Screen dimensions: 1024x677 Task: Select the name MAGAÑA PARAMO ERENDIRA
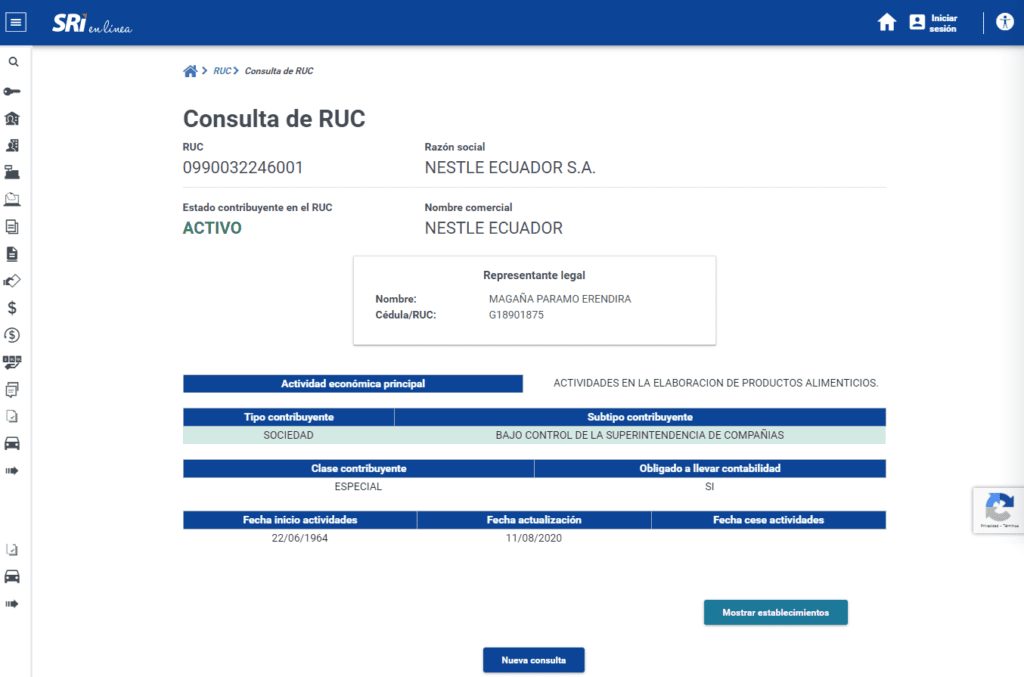(560, 299)
